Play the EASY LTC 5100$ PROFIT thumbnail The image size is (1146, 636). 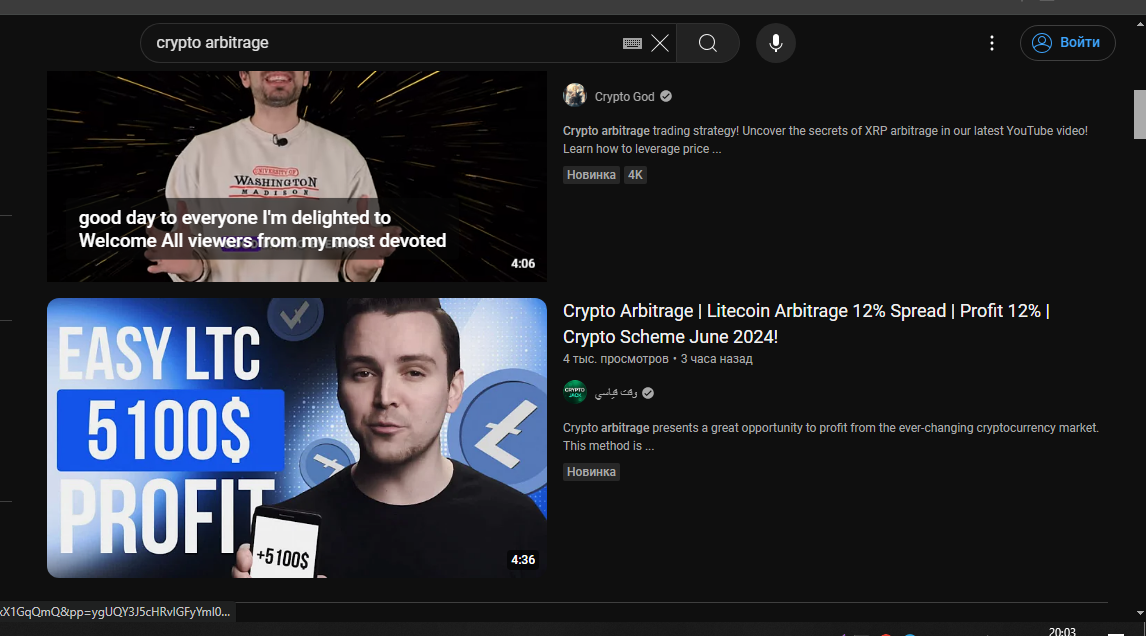point(297,438)
